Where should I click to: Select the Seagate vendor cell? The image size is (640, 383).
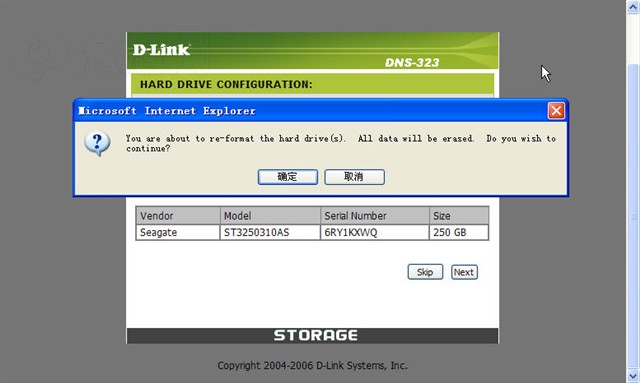(178, 232)
